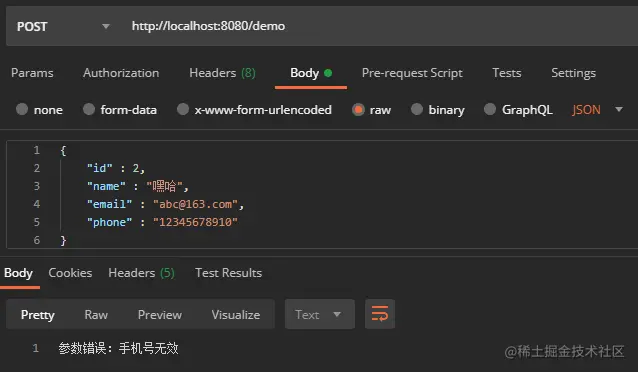Switch to the Authorization tab

[x=121, y=73]
